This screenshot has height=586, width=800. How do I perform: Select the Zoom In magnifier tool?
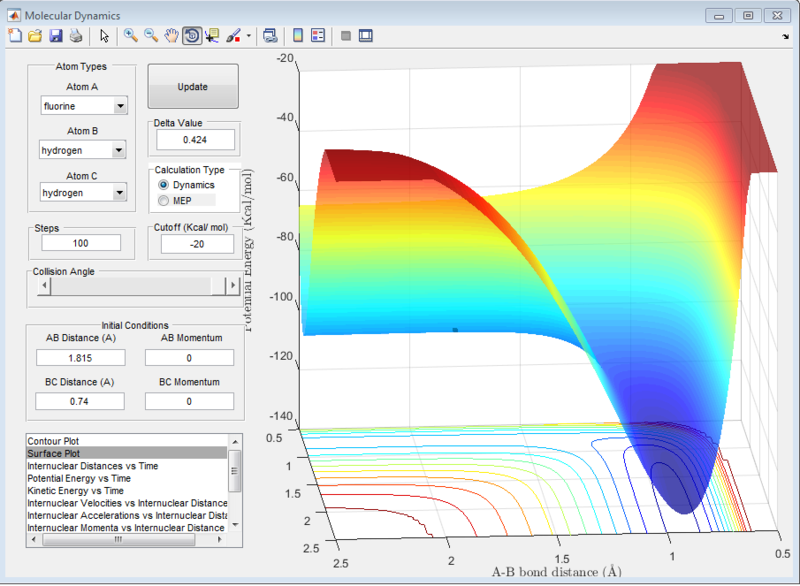point(130,36)
